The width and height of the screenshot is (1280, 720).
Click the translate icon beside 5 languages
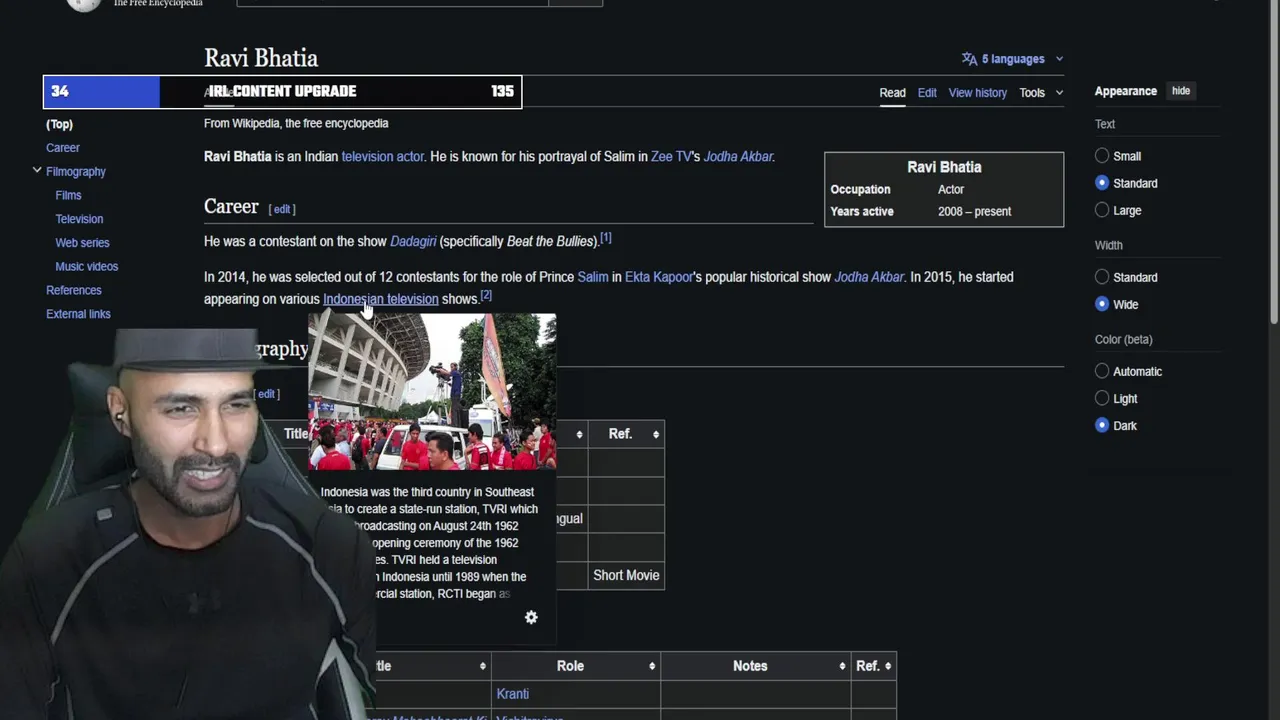(969, 59)
